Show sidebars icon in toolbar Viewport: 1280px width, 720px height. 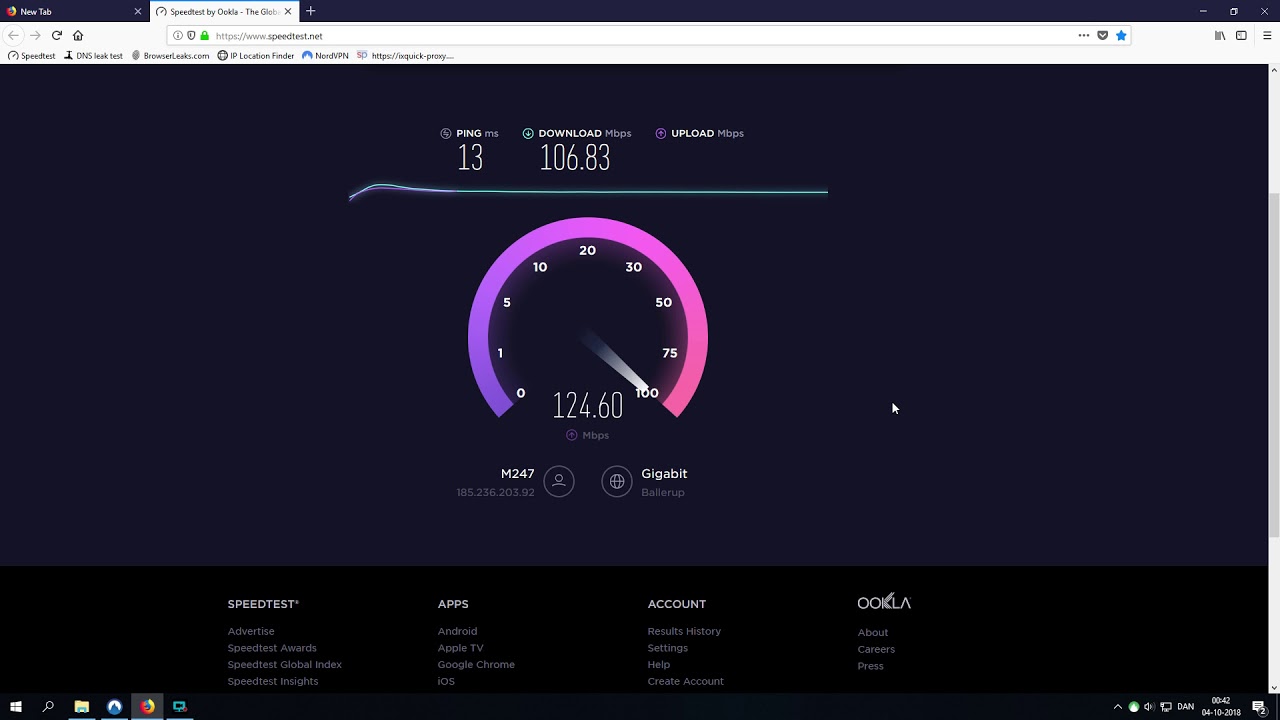click(1241, 35)
